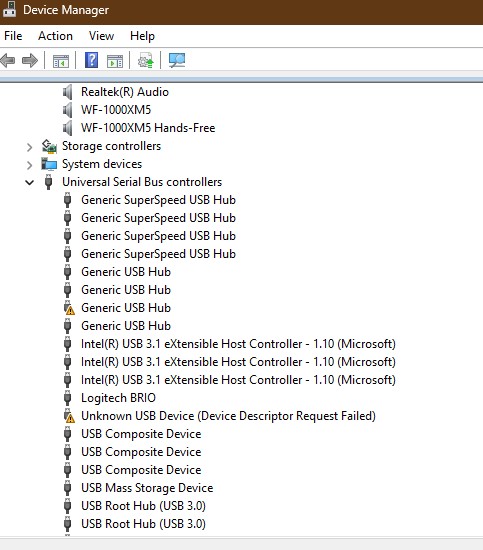This screenshot has height=550, width=483.
Task: Select the System devices label
Action: pyautogui.click(x=102, y=164)
